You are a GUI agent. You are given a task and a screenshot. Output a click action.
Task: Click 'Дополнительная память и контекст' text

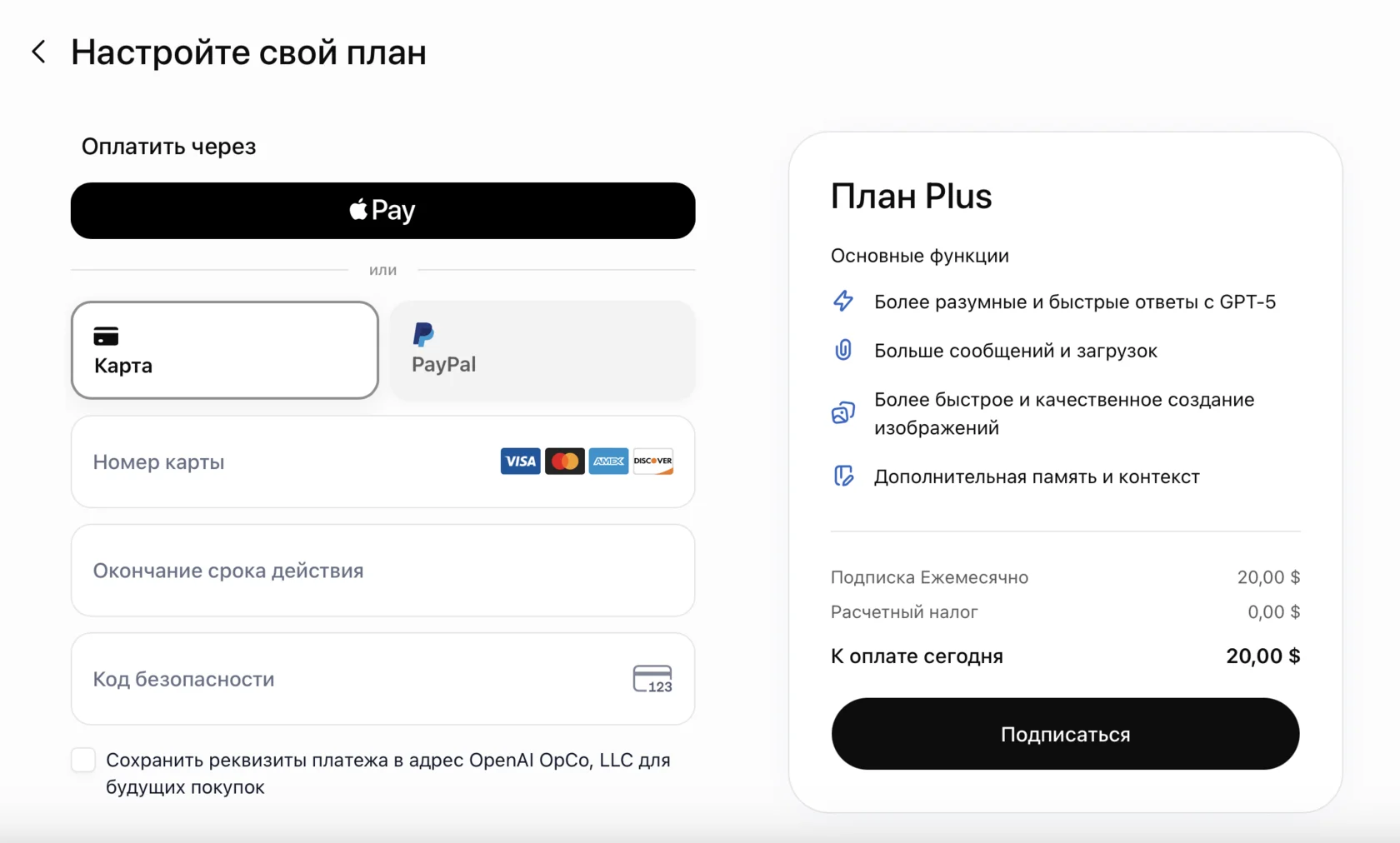coord(1037,476)
